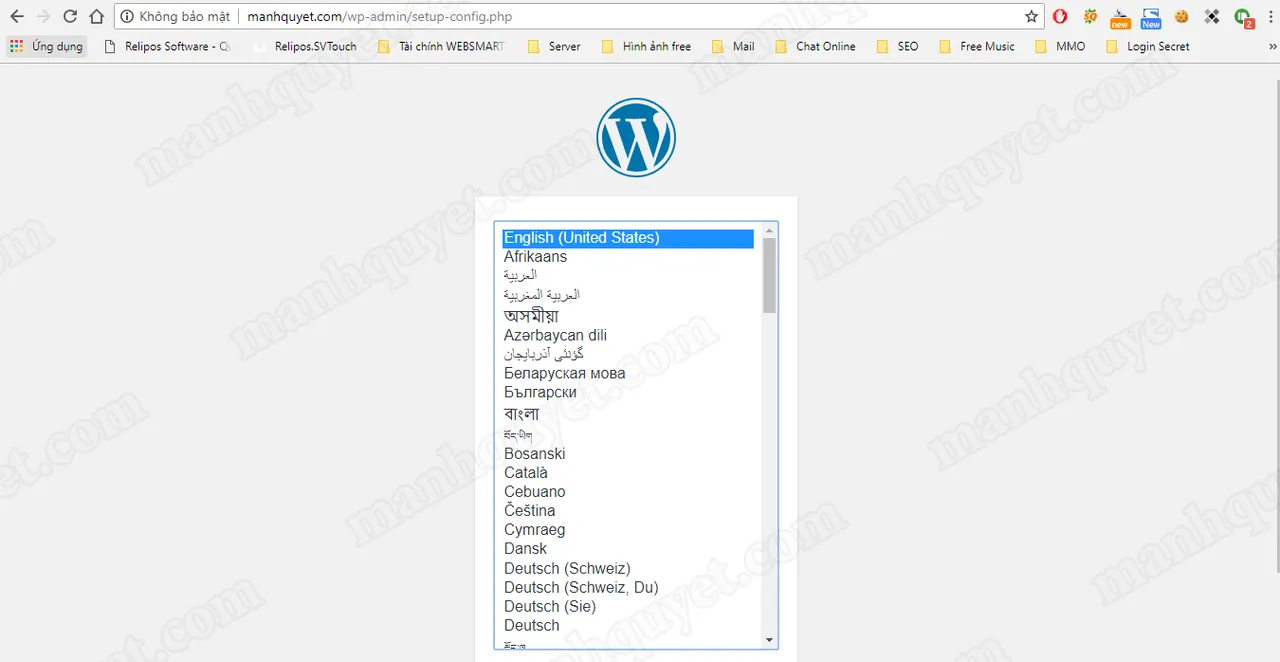Select 'Català' language
This screenshot has width=1280, height=662.
628,473
